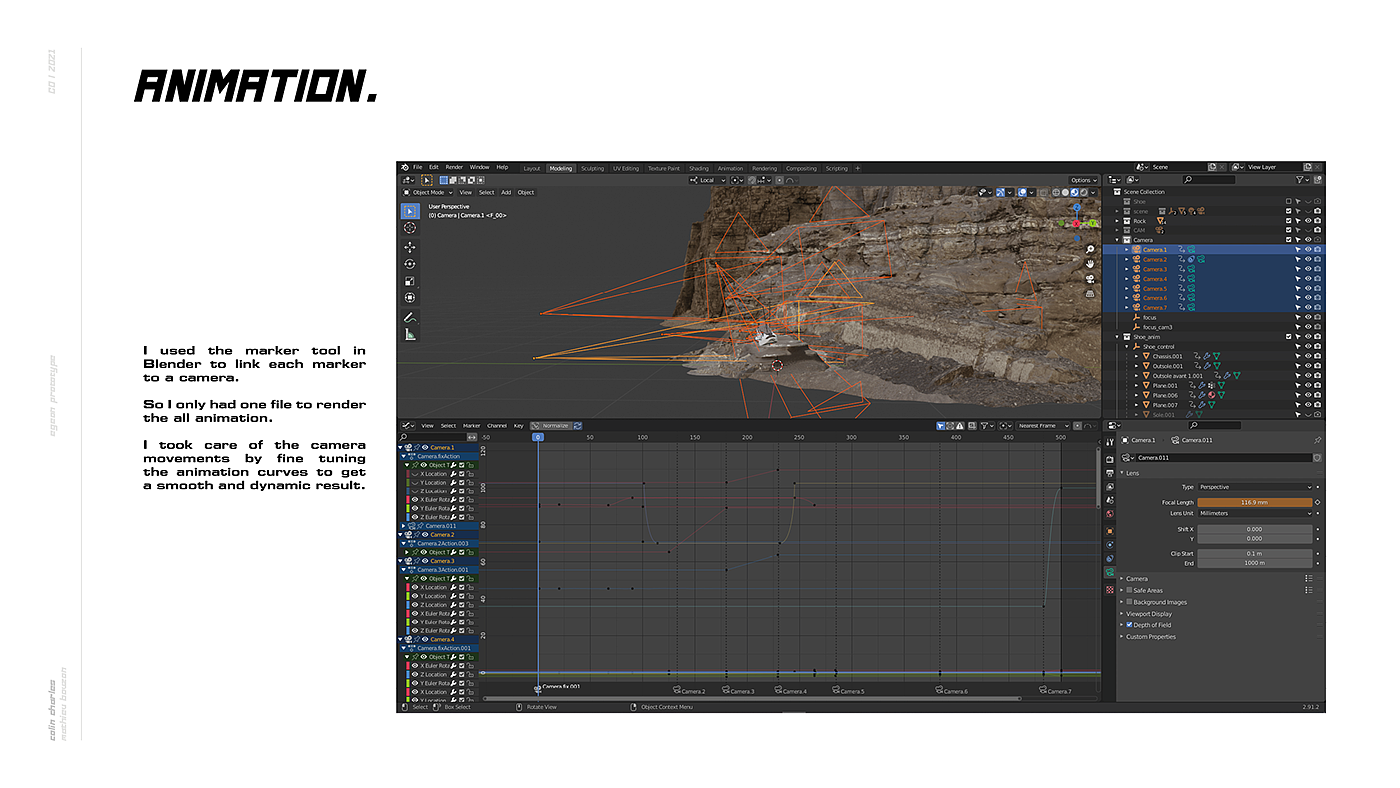Viewport: 1400px width, 788px height.
Task: Switch to the Animation workspace tab
Action: tap(730, 168)
